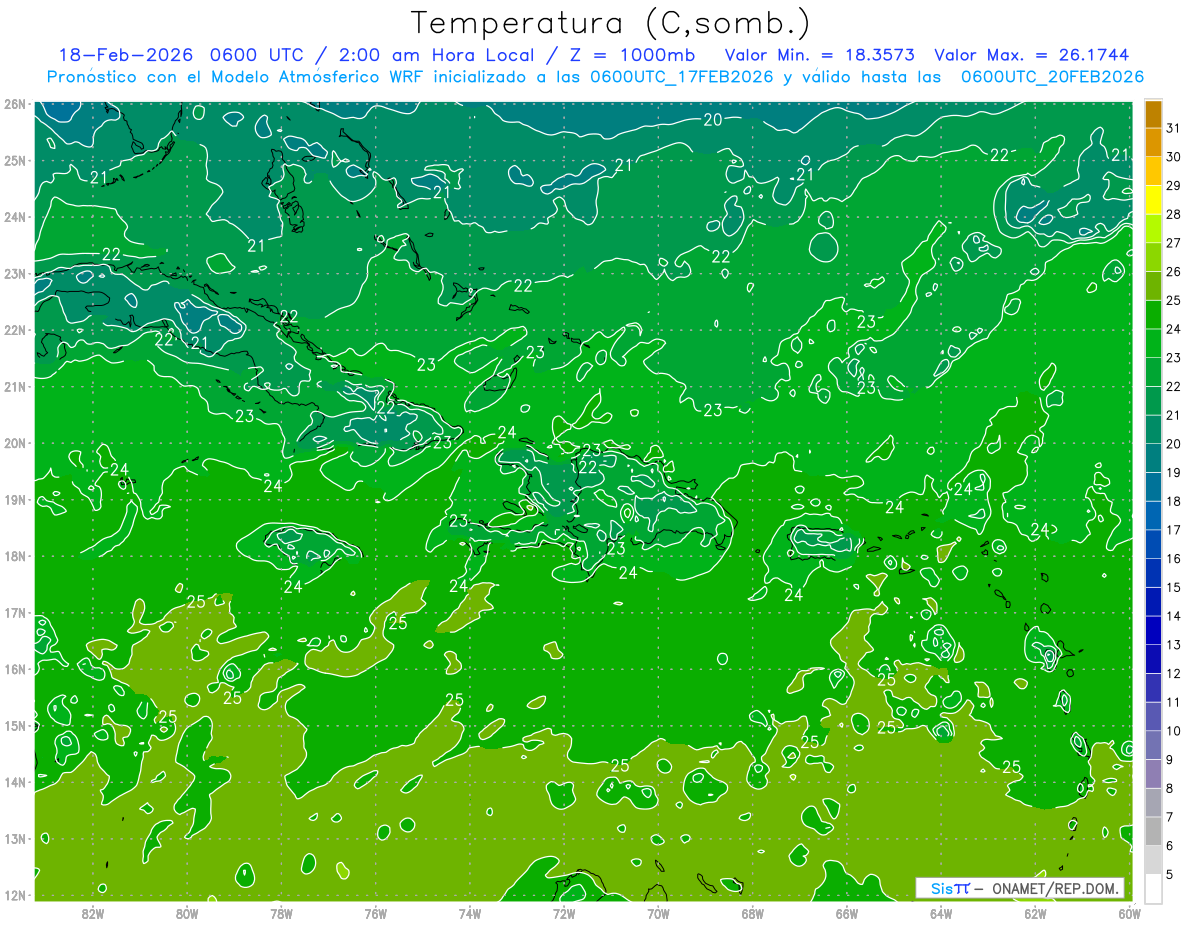Select the green 24 degree legend swatch
This screenshot has height=927, width=1200.
click(1153, 315)
